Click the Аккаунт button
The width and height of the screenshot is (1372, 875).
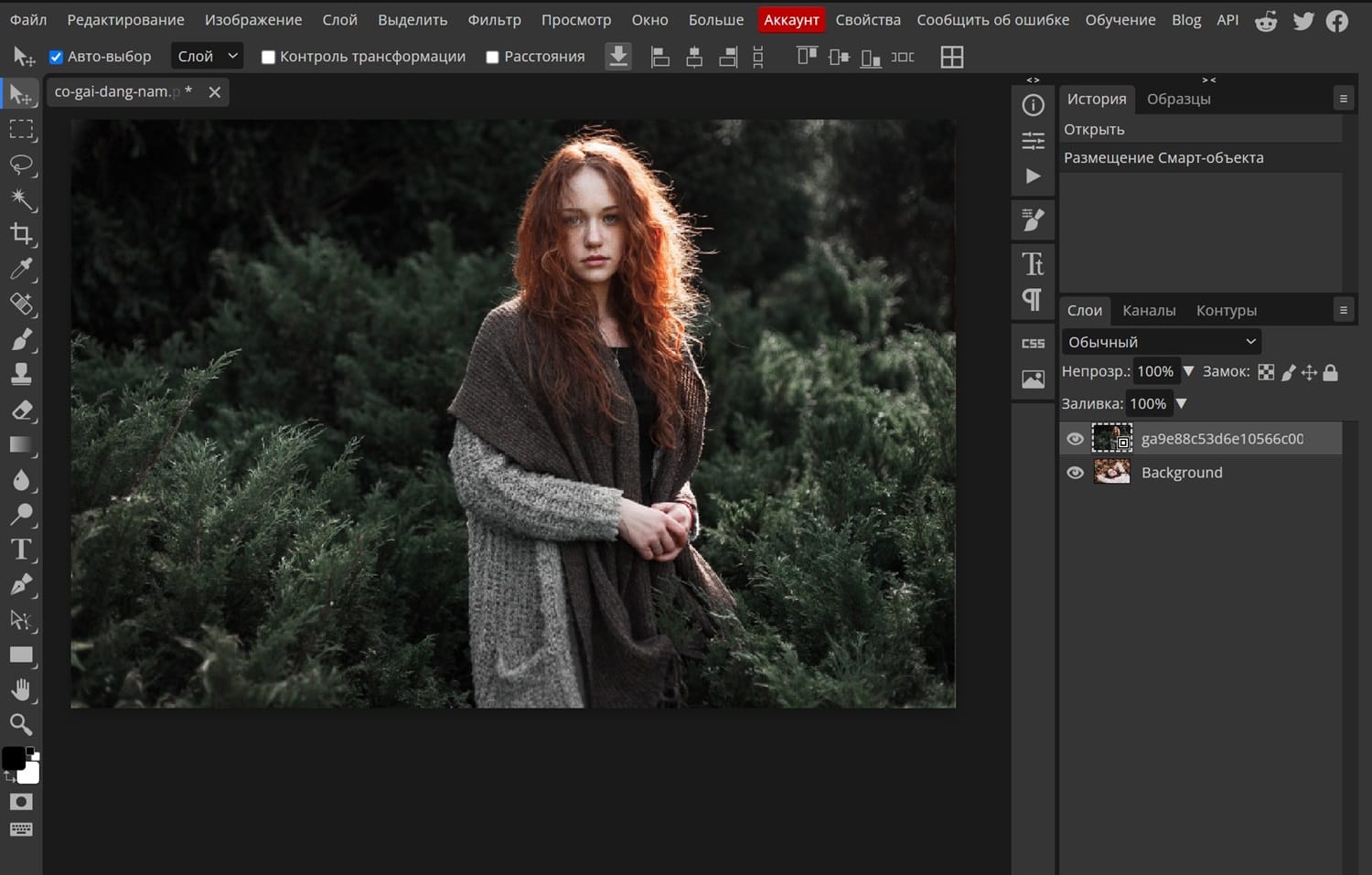pyautogui.click(x=791, y=19)
